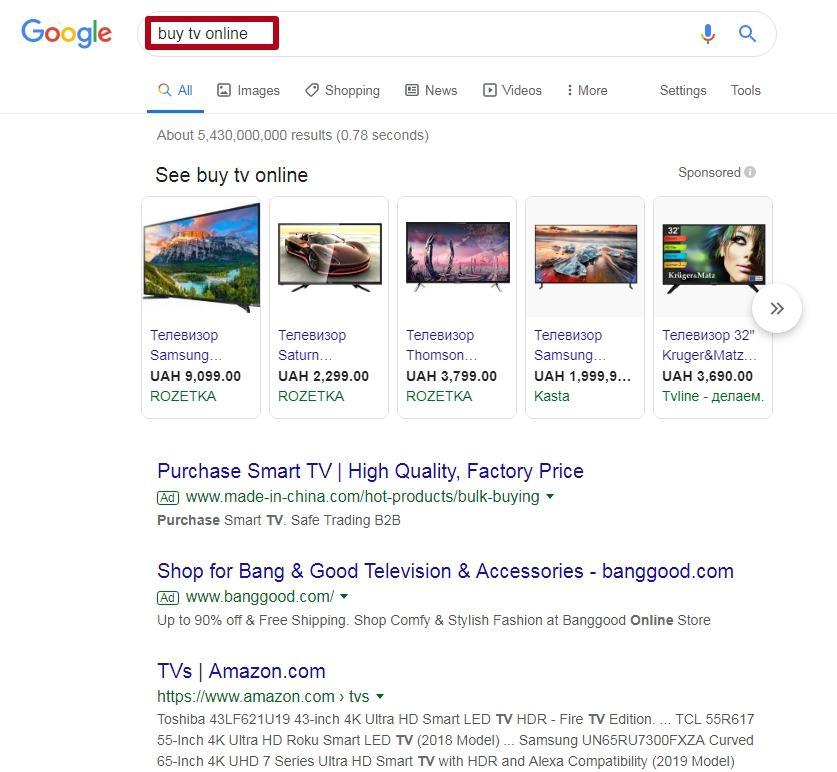Image resolution: width=837 pixels, height=772 pixels.
Task: Open 'Shop for Bang & Good Television' ad link
Action: point(445,571)
